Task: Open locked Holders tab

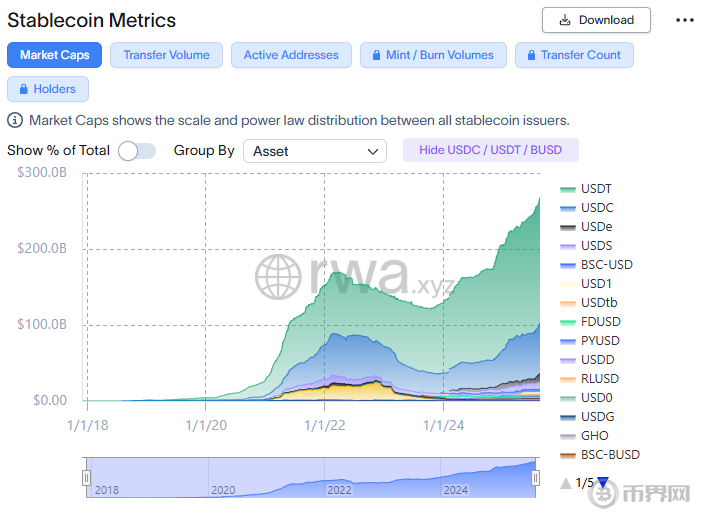Action: (x=48, y=89)
